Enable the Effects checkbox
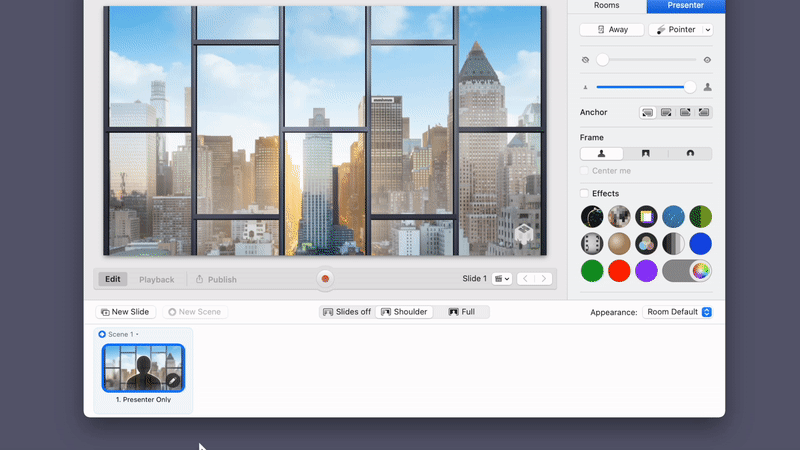The image size is (800, 450). 584,193
